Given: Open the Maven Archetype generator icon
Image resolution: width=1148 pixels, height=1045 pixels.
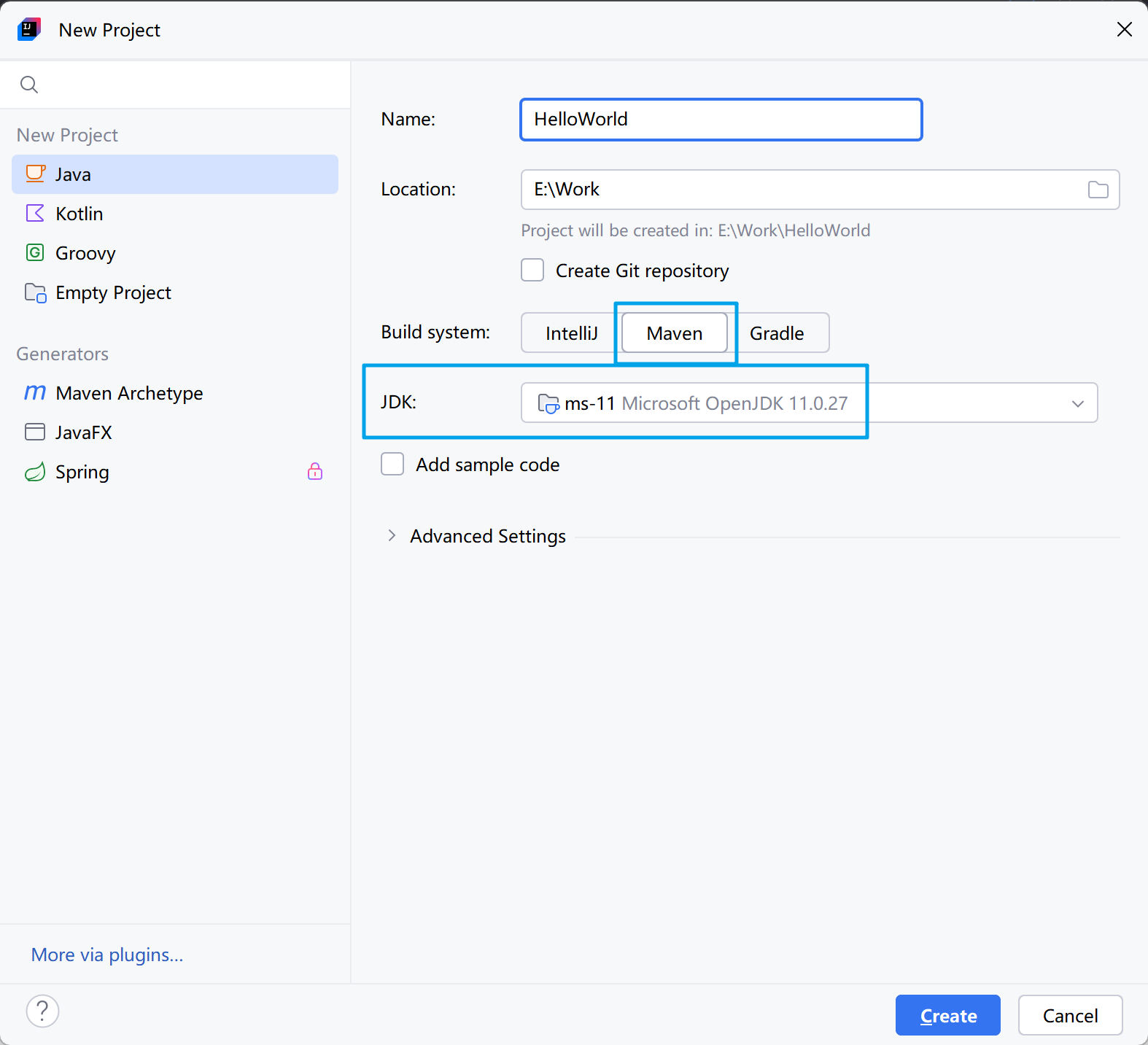Looking at the screenshot, I should (x=35, y=392).
